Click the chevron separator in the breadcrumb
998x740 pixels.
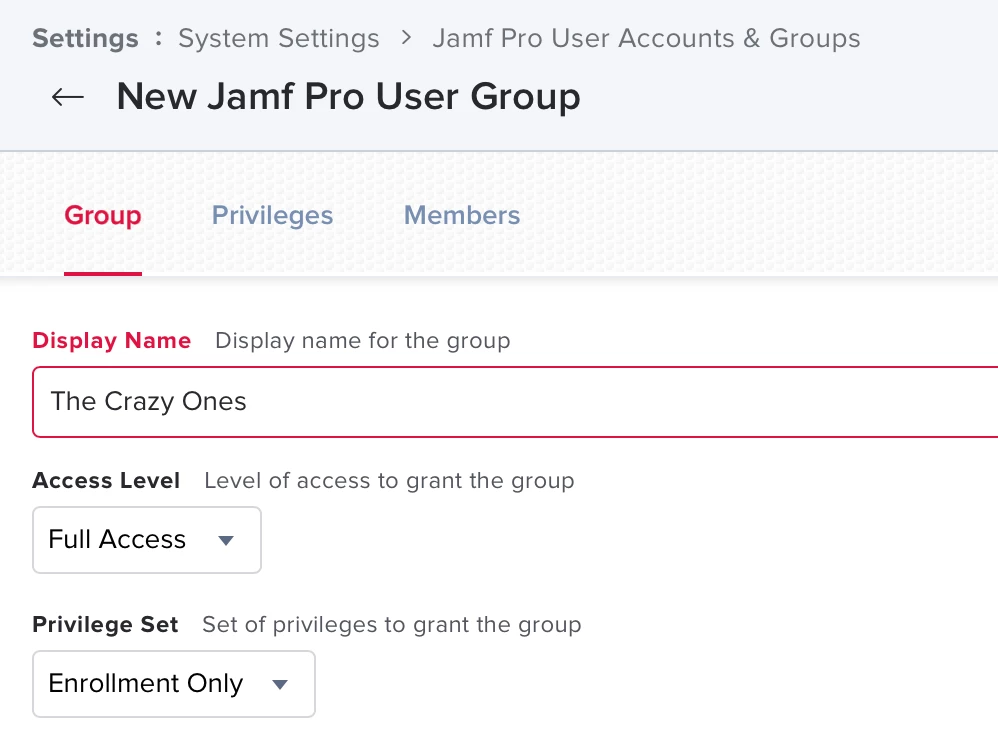[x=406, y=39]
